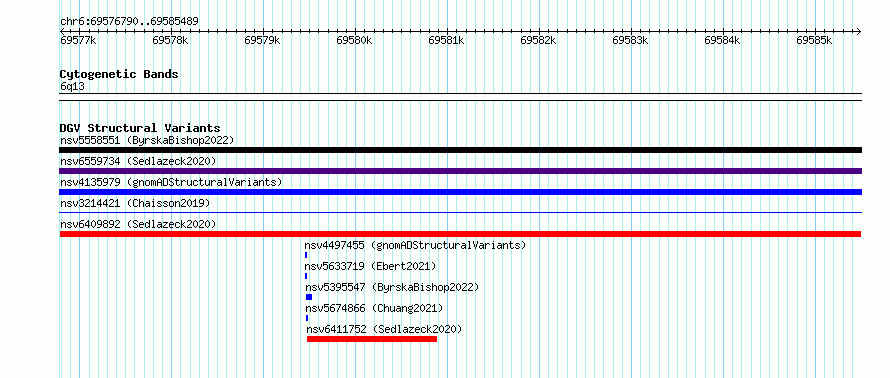Screen dimensions: 890x378
Task: Click the 69579k ruler tick label
Action: (262, 40)
